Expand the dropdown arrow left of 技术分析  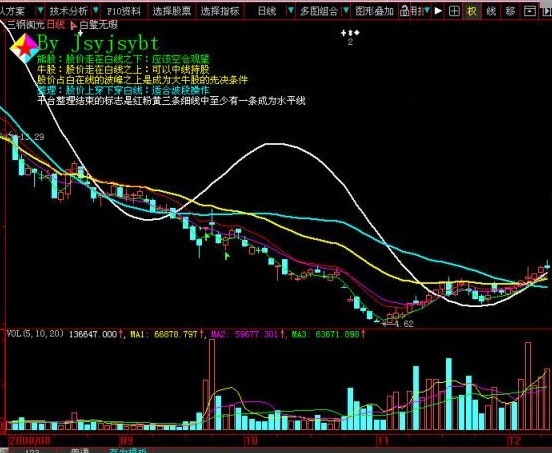coord(40,11)
